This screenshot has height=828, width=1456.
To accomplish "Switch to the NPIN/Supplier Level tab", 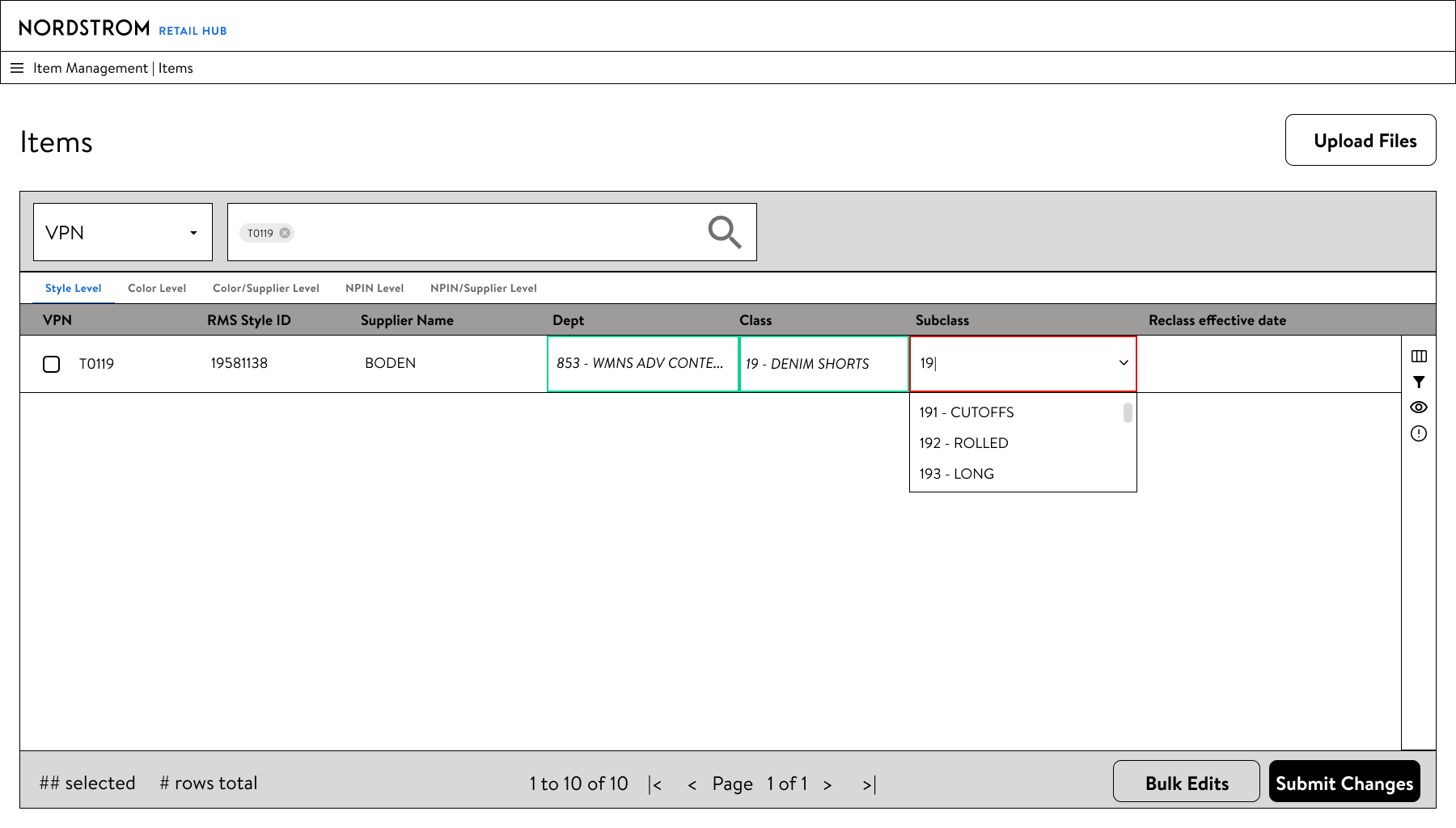I will coord(484,288).
